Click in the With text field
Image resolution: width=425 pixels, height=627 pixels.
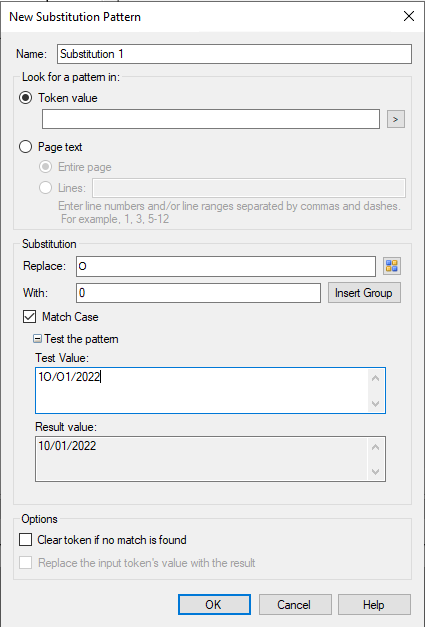(x=198, y=293)
